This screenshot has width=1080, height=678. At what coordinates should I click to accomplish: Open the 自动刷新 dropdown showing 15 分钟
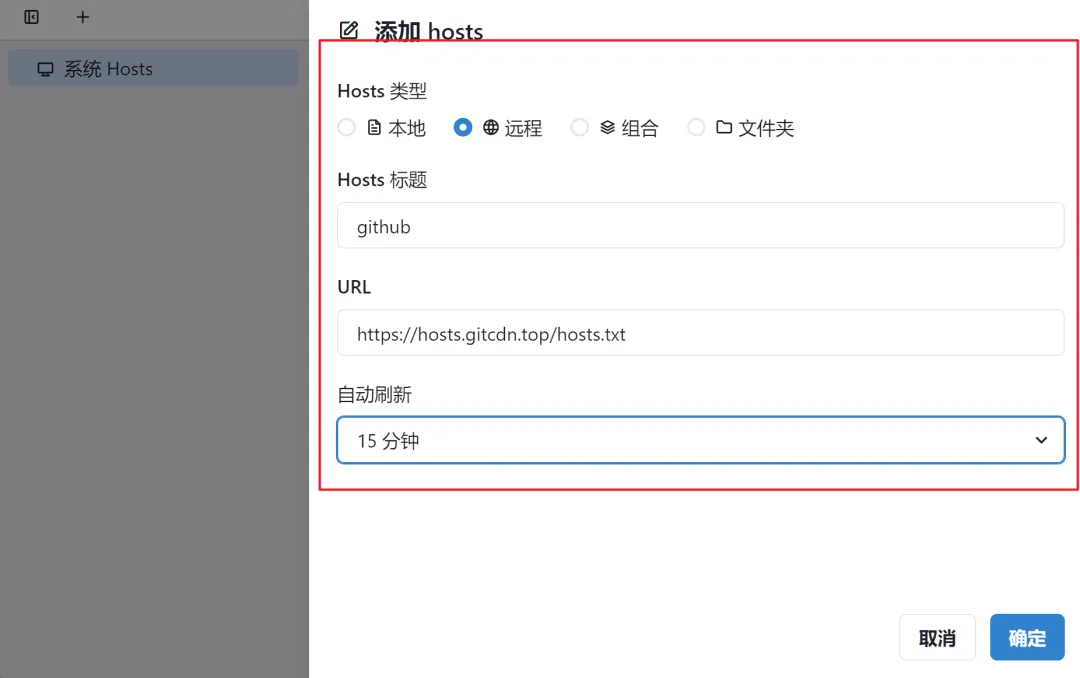tap(700, 440)
